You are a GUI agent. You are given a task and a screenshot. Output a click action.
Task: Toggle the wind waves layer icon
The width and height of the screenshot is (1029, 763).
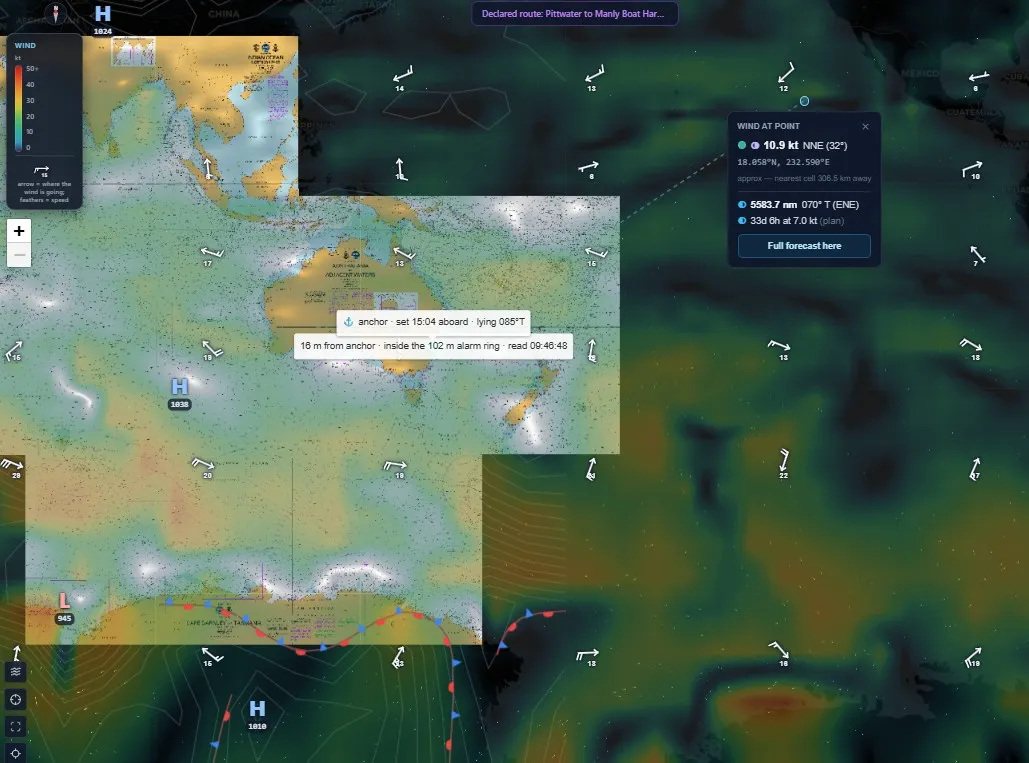tap(16, 672)
